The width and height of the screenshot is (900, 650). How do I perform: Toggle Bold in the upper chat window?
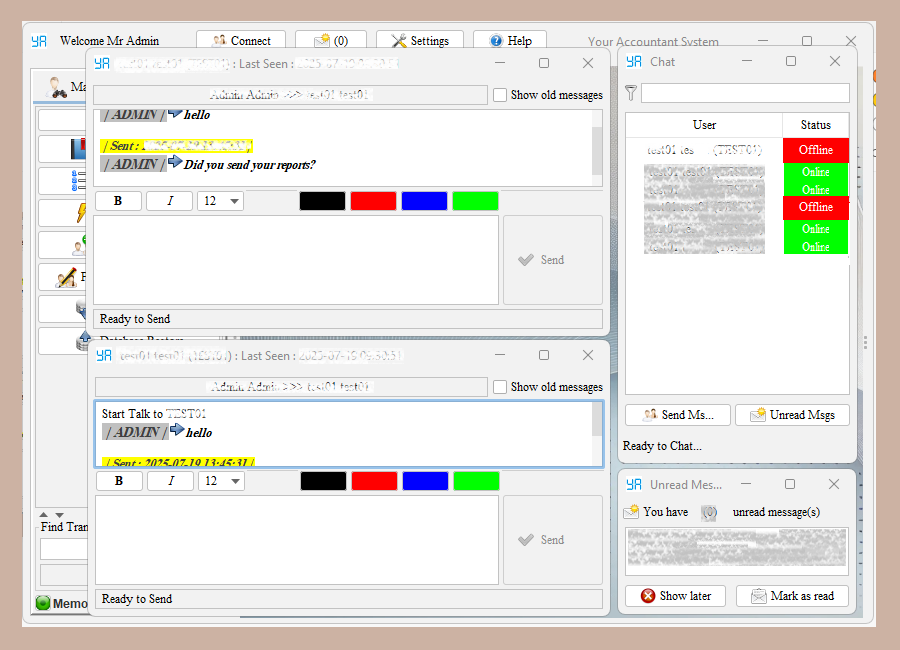pyautogui.click(x=118, y=201)
